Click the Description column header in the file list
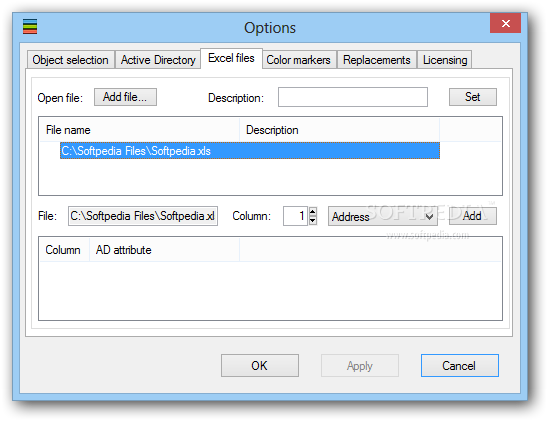Image resolution: width=548 pixels, height=421 pixels. coord(339,130)
